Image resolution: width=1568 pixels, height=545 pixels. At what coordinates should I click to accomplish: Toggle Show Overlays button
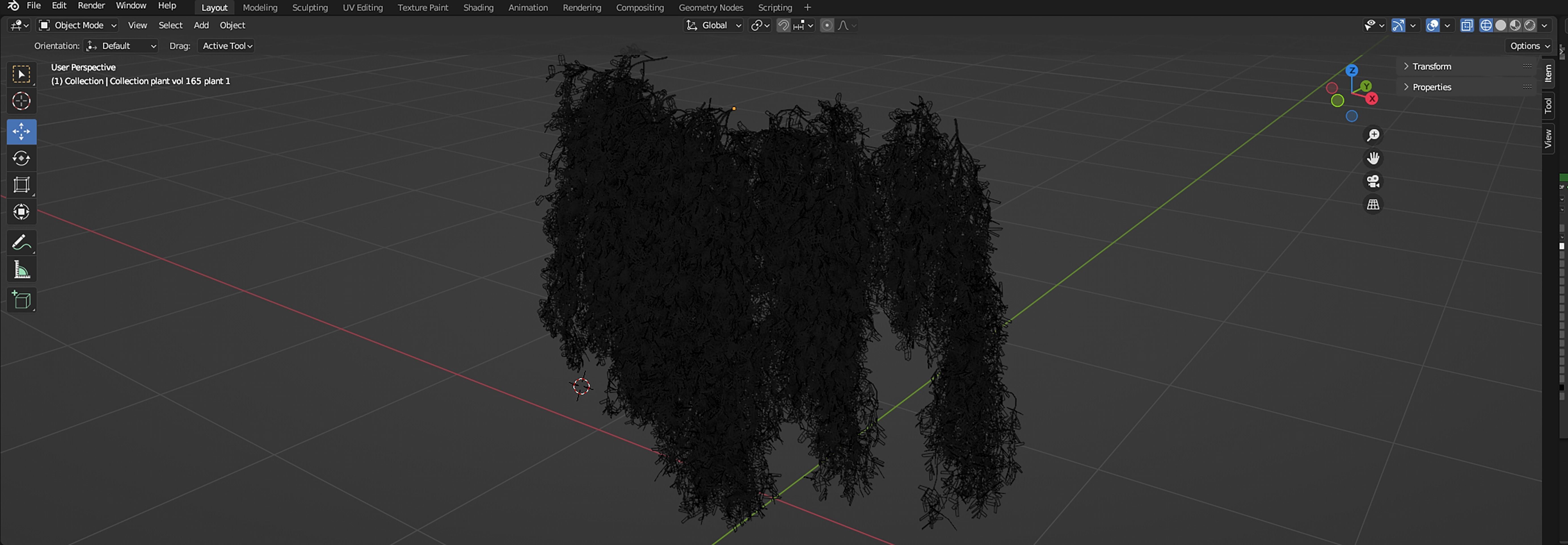pyautogui.click(x=1433, y=25)
